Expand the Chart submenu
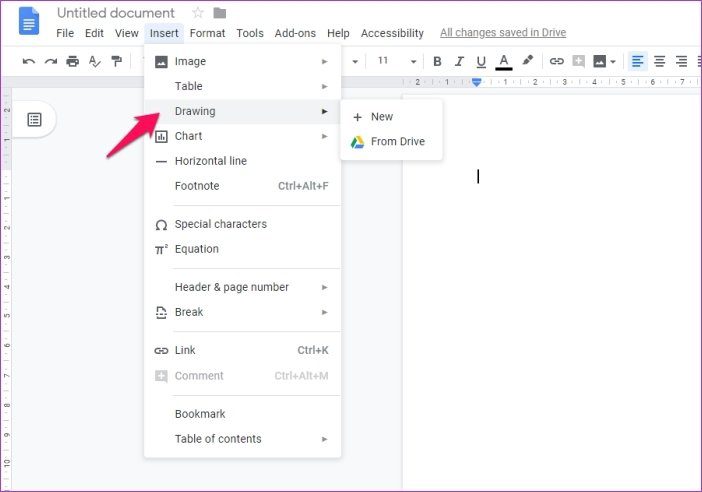The height and width of the screenshot is (492, 702). (x=242, y=136)
